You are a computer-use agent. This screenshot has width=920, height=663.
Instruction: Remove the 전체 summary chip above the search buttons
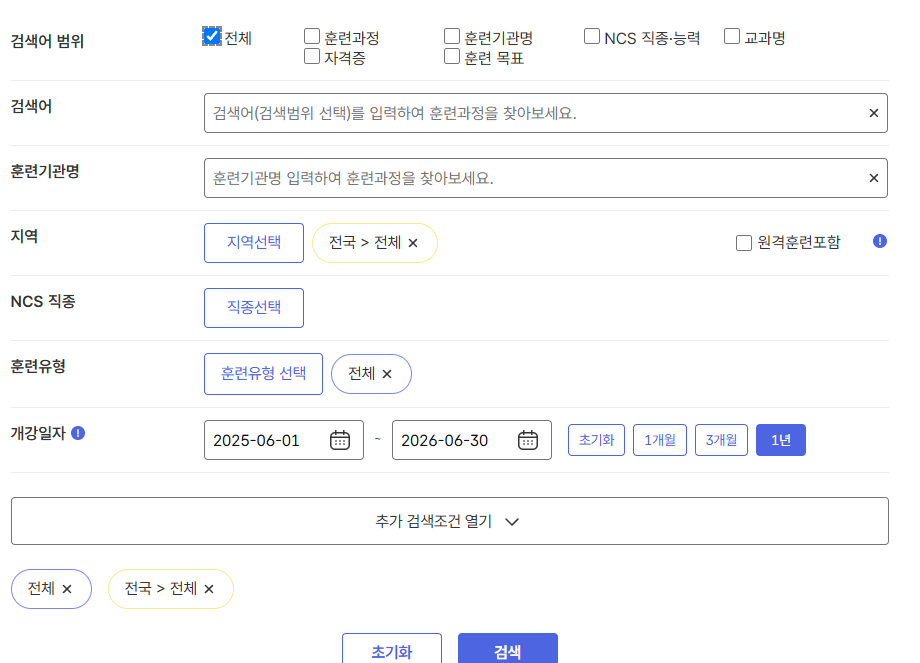(x=67, y=589)
